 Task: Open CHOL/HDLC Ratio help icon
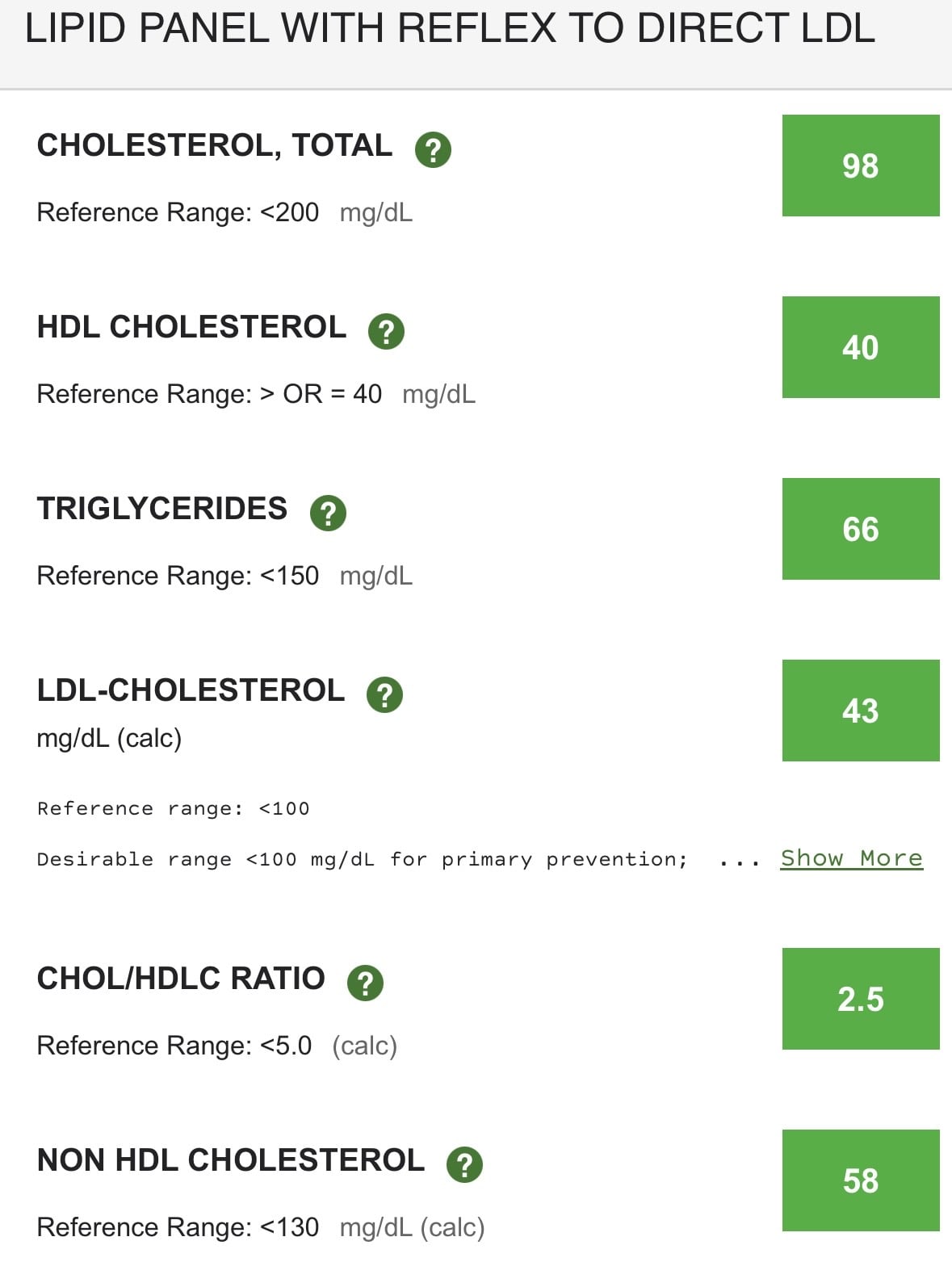pyautogui.click(x=365, y=983)
